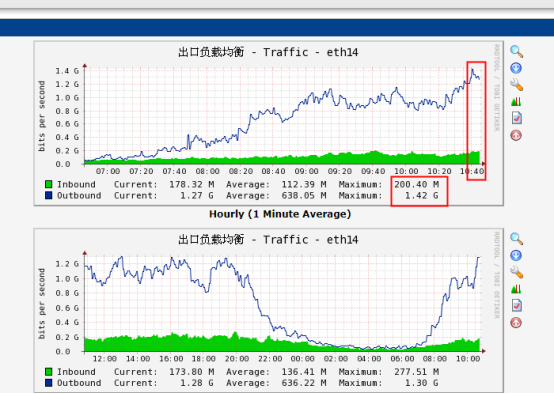Click Outbound maximum value 1.42 G
554x394 pixels.
click(x=422, y=195)
